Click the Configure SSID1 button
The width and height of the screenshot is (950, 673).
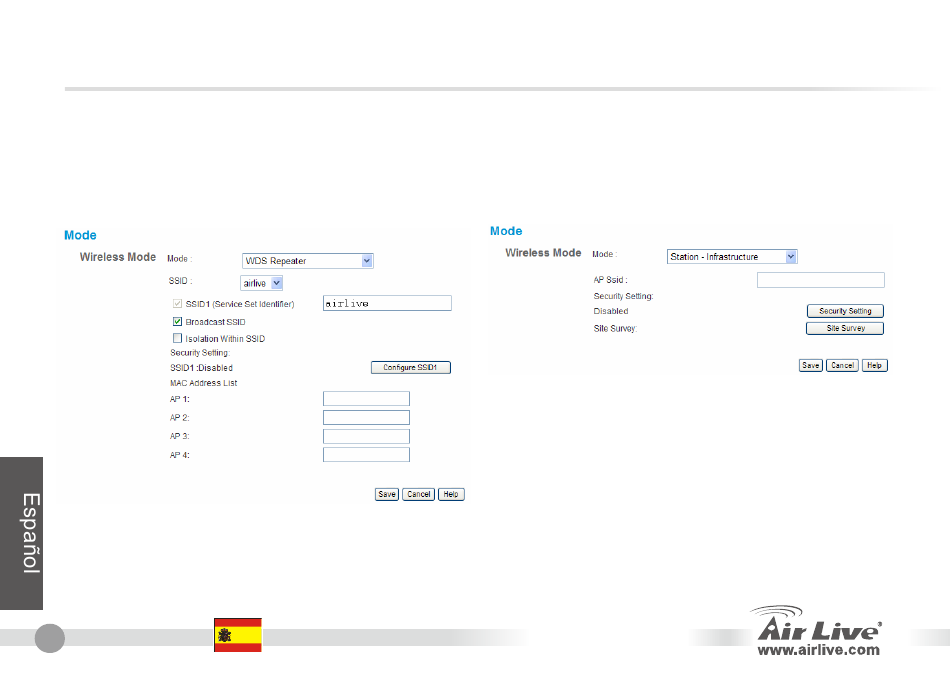click(x=411, y=368)
